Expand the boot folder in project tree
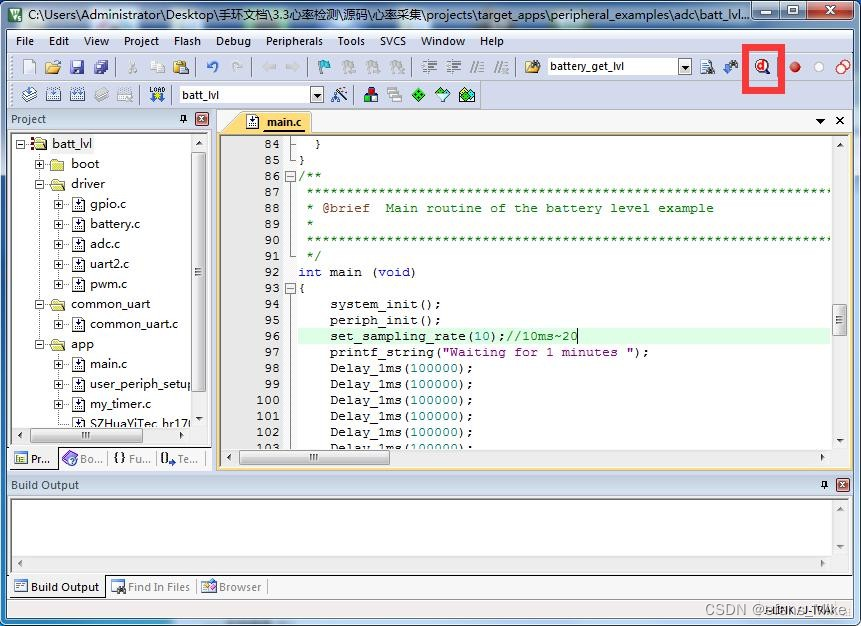Screen dimensions: 861x626 [x=40, y=164]
